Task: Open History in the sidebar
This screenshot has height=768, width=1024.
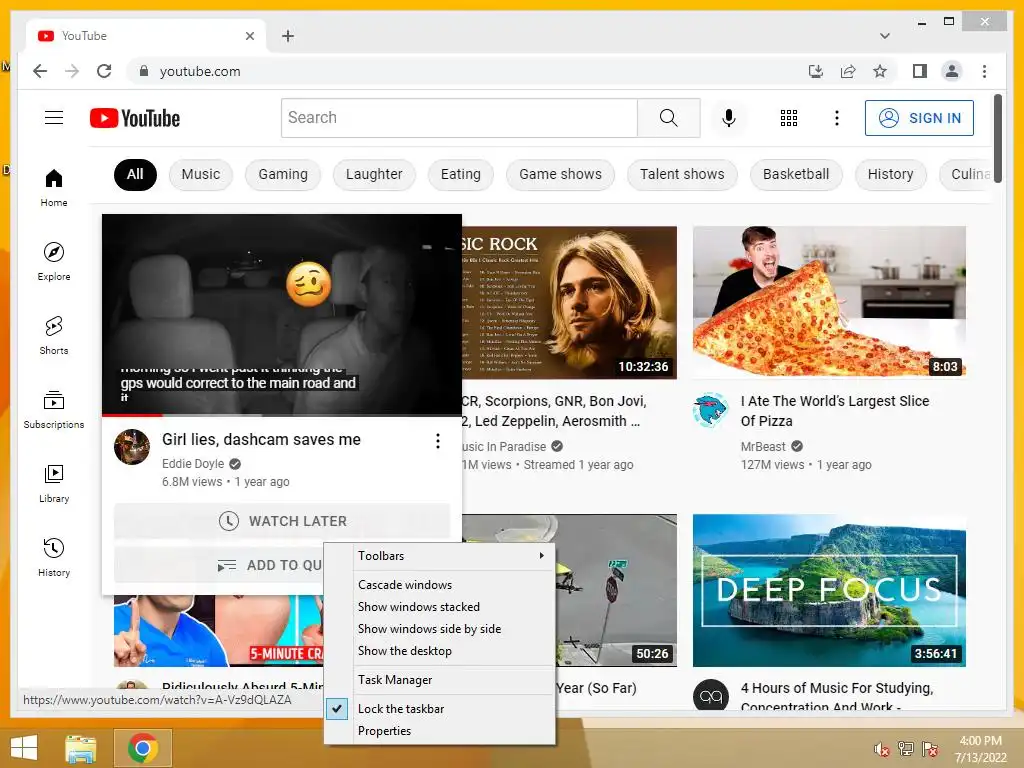Action: (x=54, y=557)
